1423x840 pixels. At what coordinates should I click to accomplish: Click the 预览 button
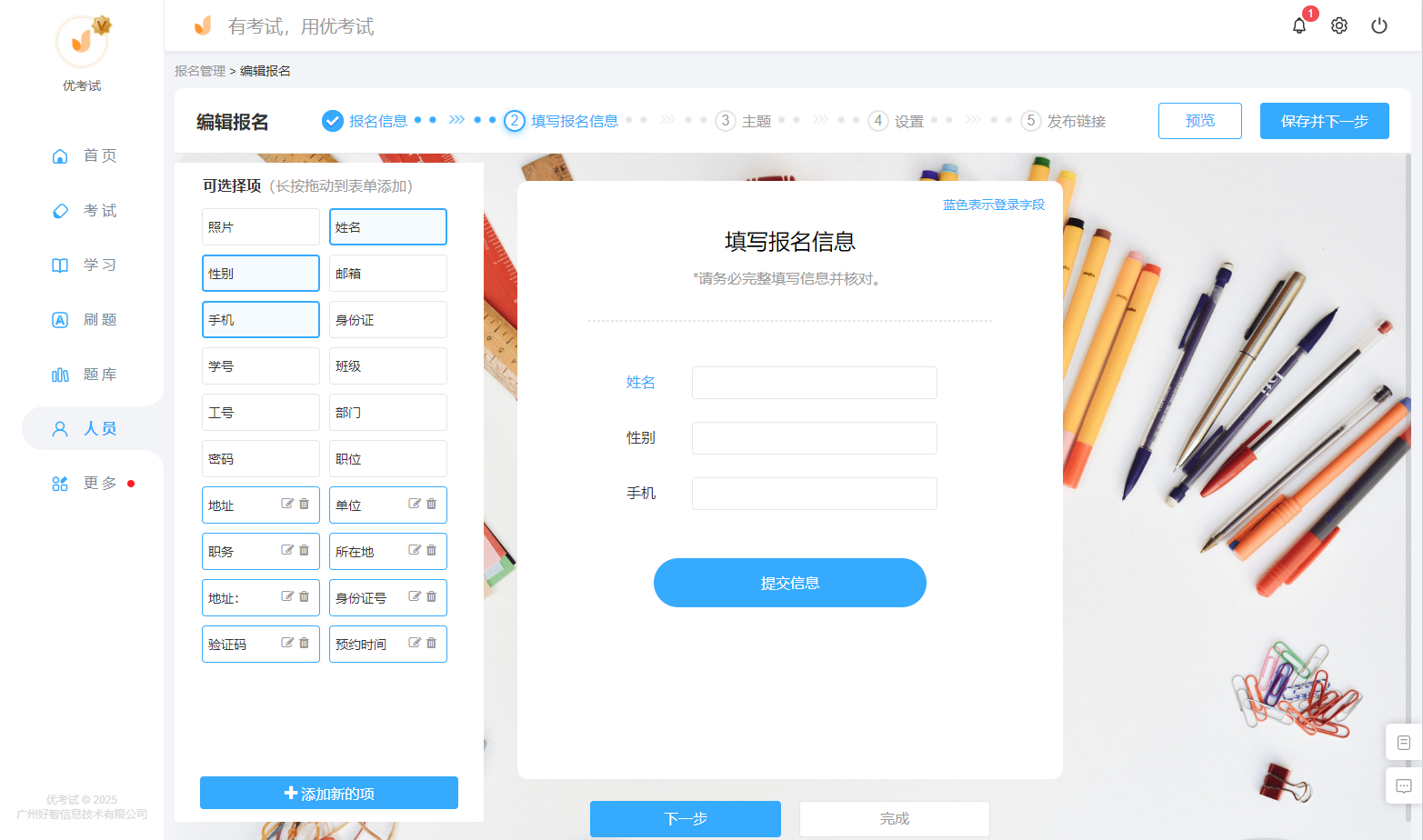coord(1200,121)
